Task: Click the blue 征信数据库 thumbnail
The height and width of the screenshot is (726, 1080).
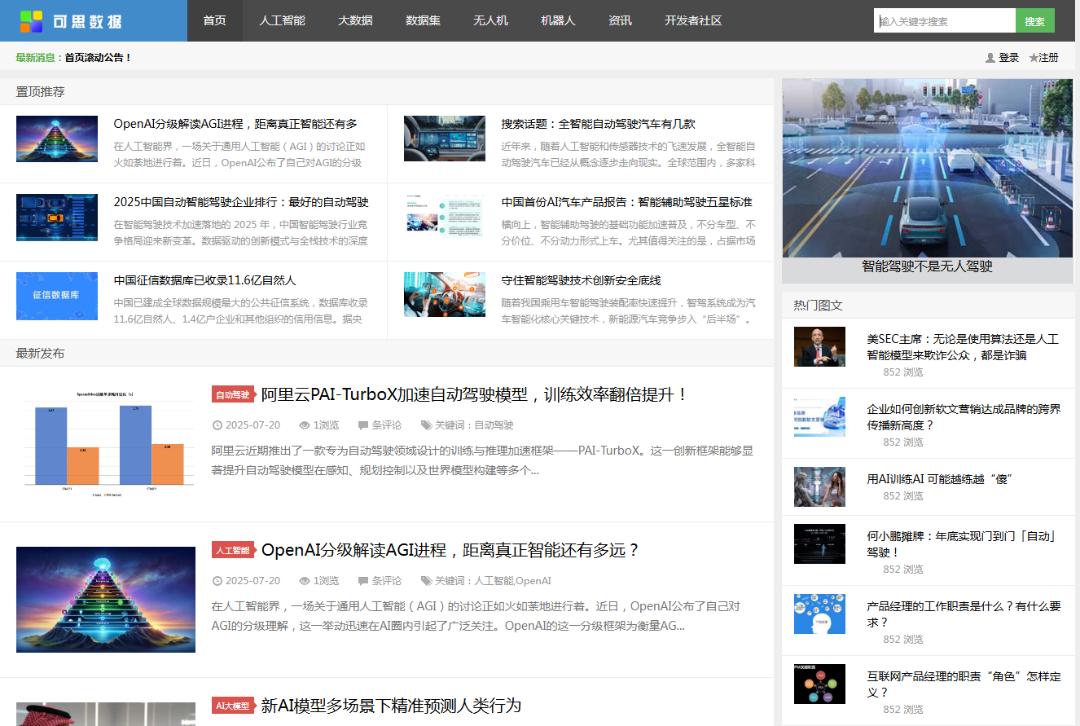Action: pos(56,295)
